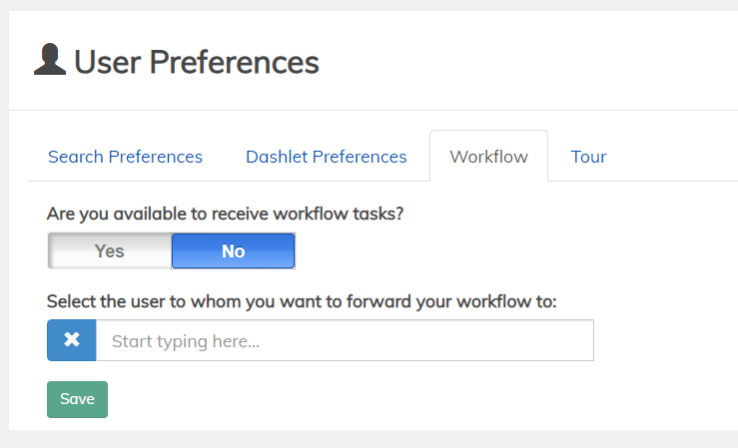This screenshot has height=448, width=738.
Task: Click the blue X clear icon
Action: (72, 340)
